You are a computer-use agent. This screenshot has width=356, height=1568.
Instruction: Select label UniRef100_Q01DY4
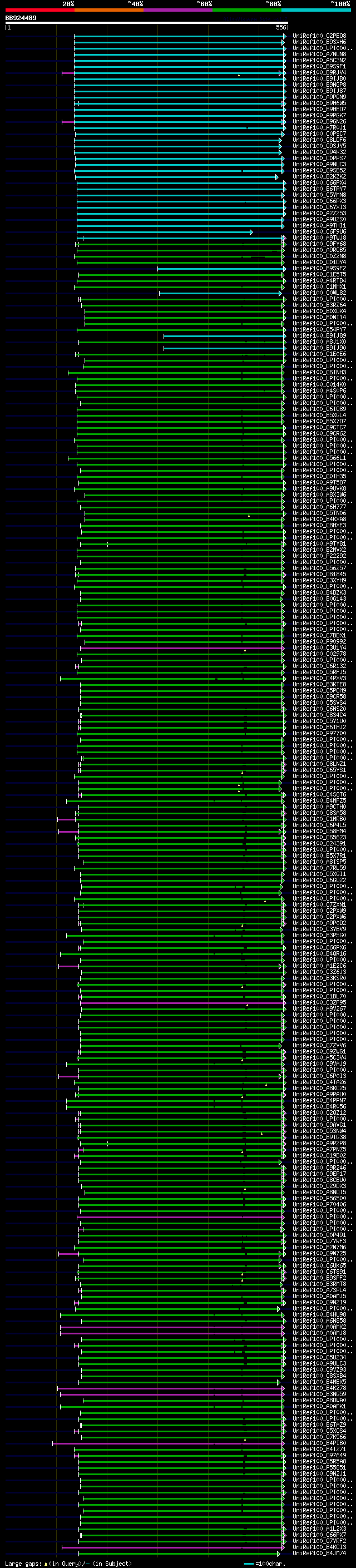(319, 263)
